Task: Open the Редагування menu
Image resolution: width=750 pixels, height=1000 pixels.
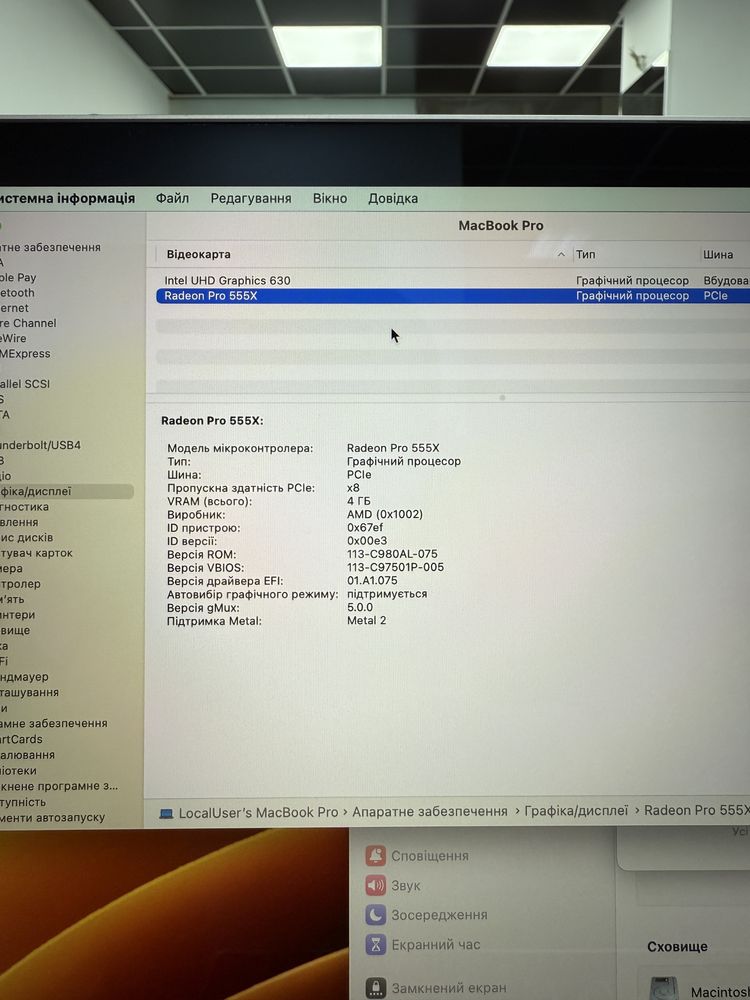Action: click(251, 198)
